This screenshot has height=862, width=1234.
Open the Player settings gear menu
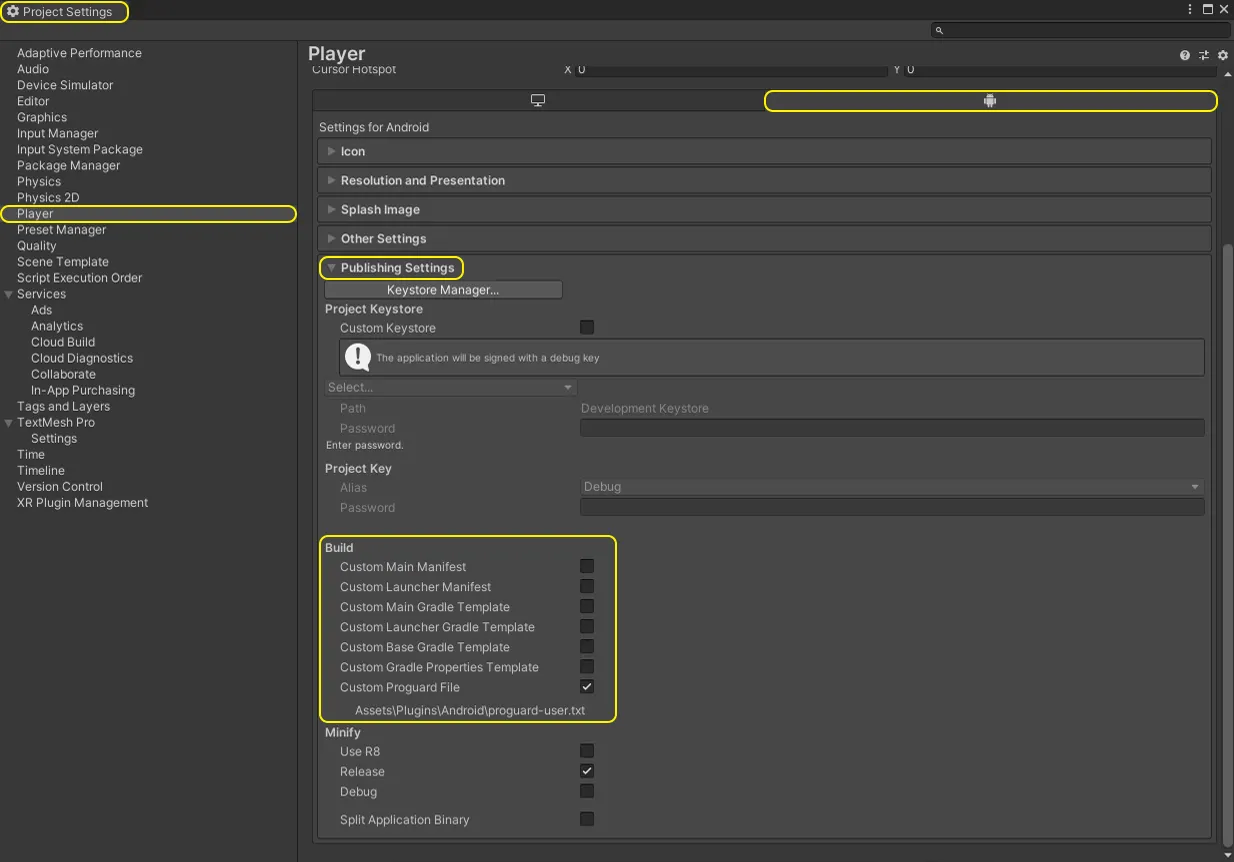coord(1222,56)
